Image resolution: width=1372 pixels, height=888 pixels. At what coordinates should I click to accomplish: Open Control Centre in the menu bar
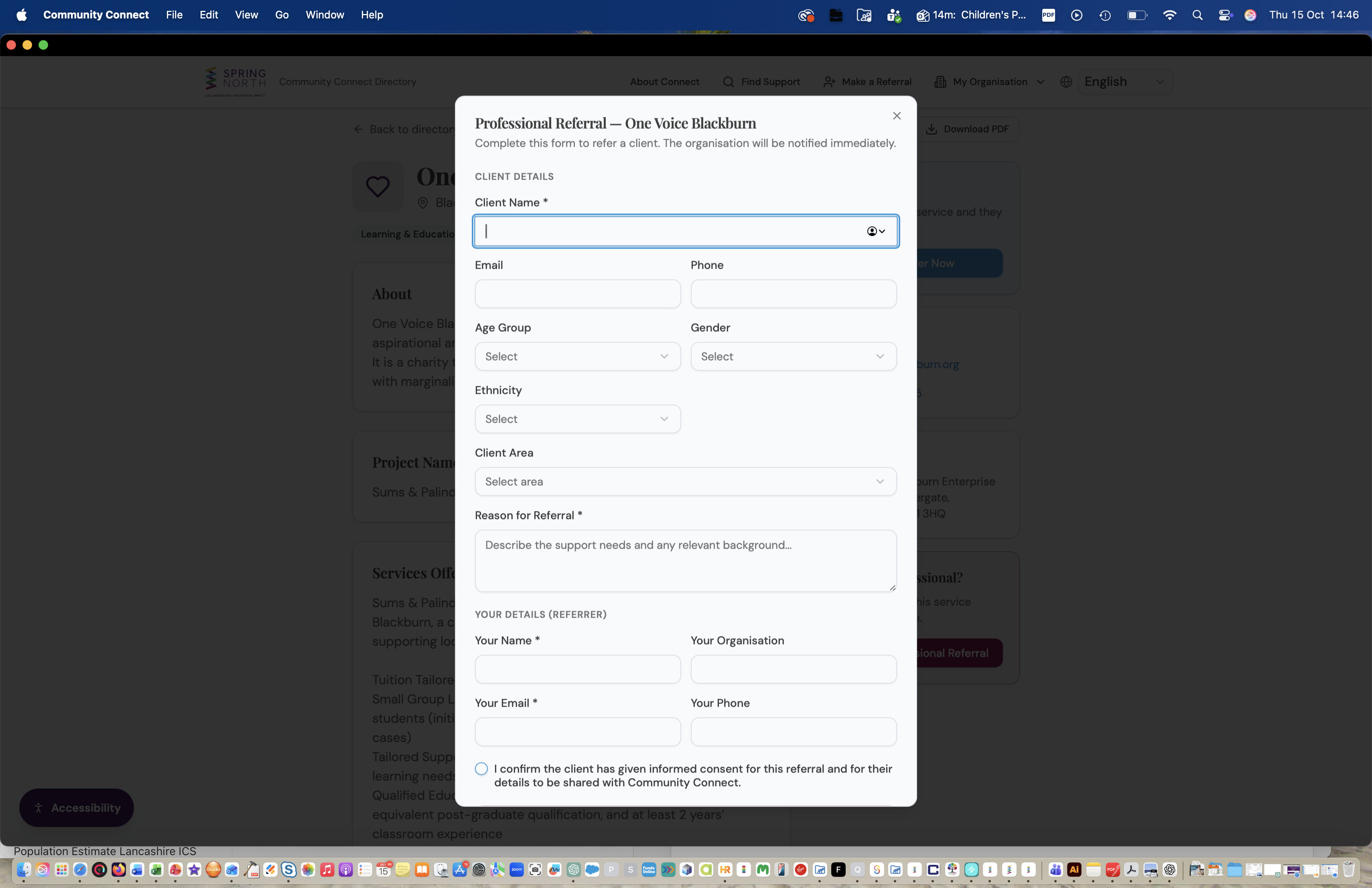point(1224,15)
